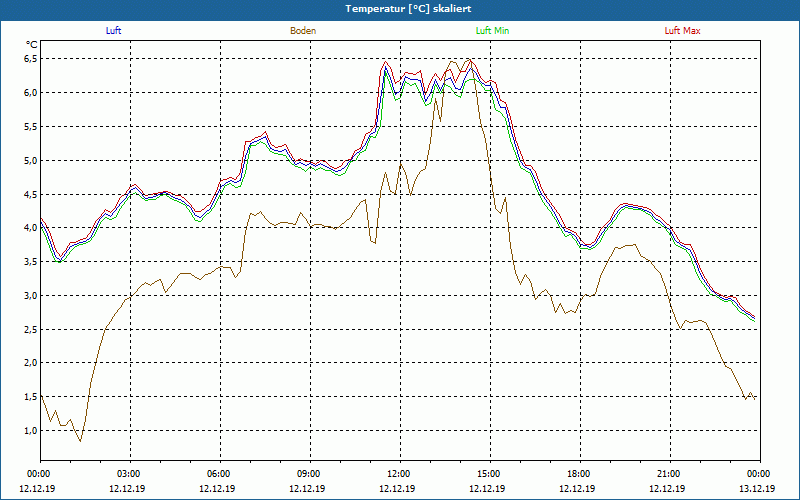Click the 12.12.19 date under 12:00
Viewport: 800px width, 500px height.
[x=397, y=488]
